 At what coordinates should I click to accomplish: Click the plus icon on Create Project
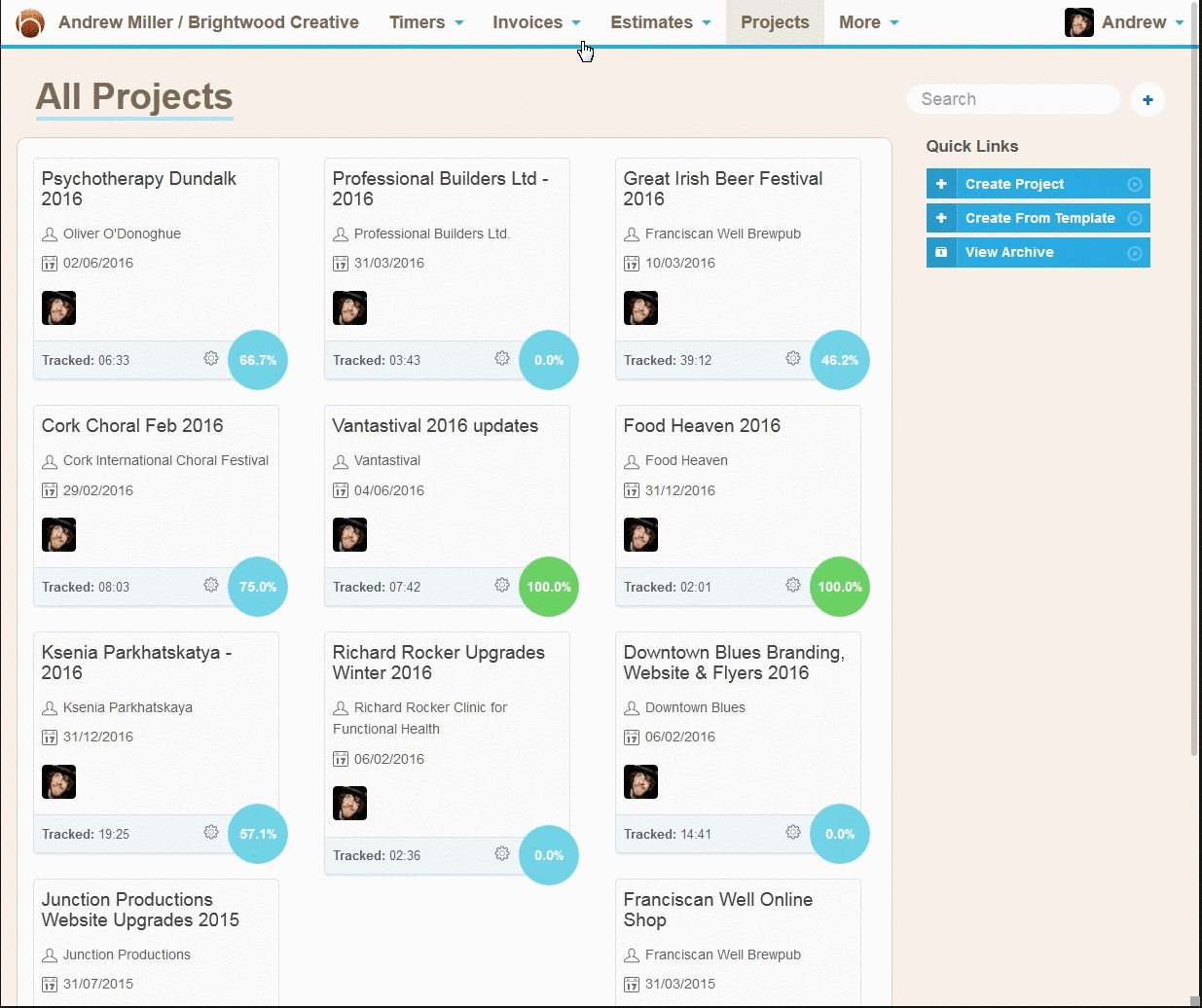coord(941,184)
